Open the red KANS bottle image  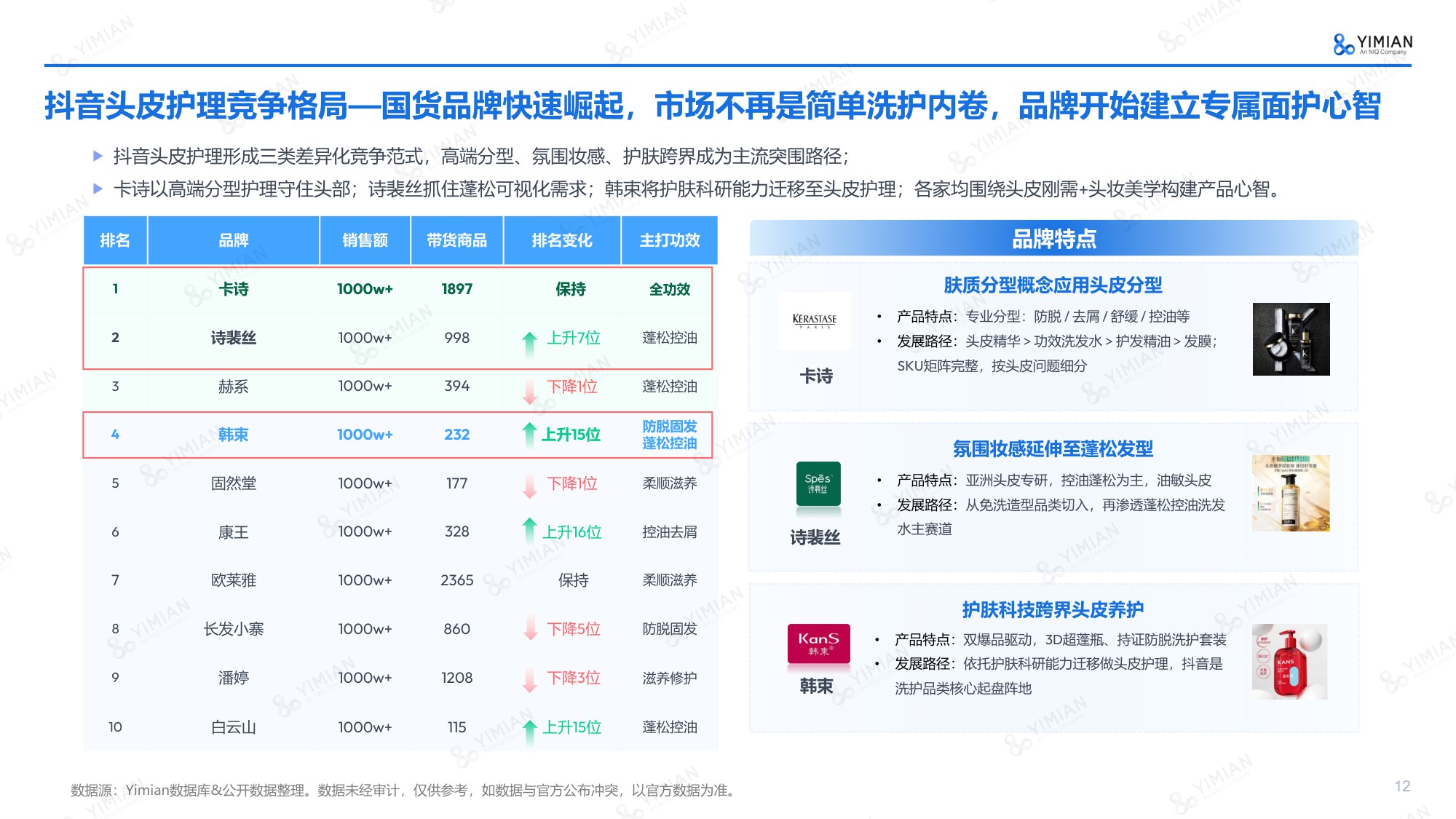[1290, 662]
